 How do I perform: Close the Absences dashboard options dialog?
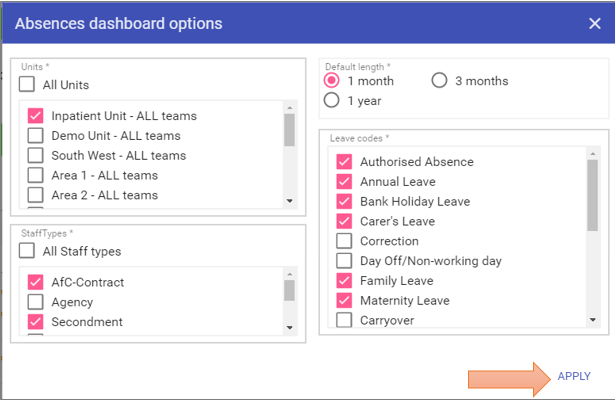[x=595, y=23]
